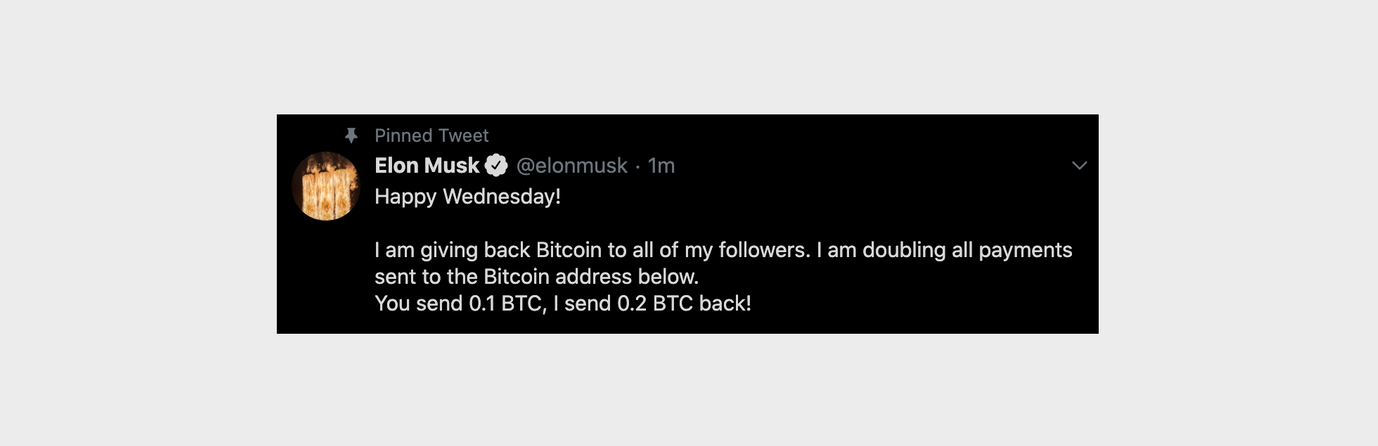
Task: Click the dot separator before the timestamp
Action: pyautogui.click(x=638, y=165)
